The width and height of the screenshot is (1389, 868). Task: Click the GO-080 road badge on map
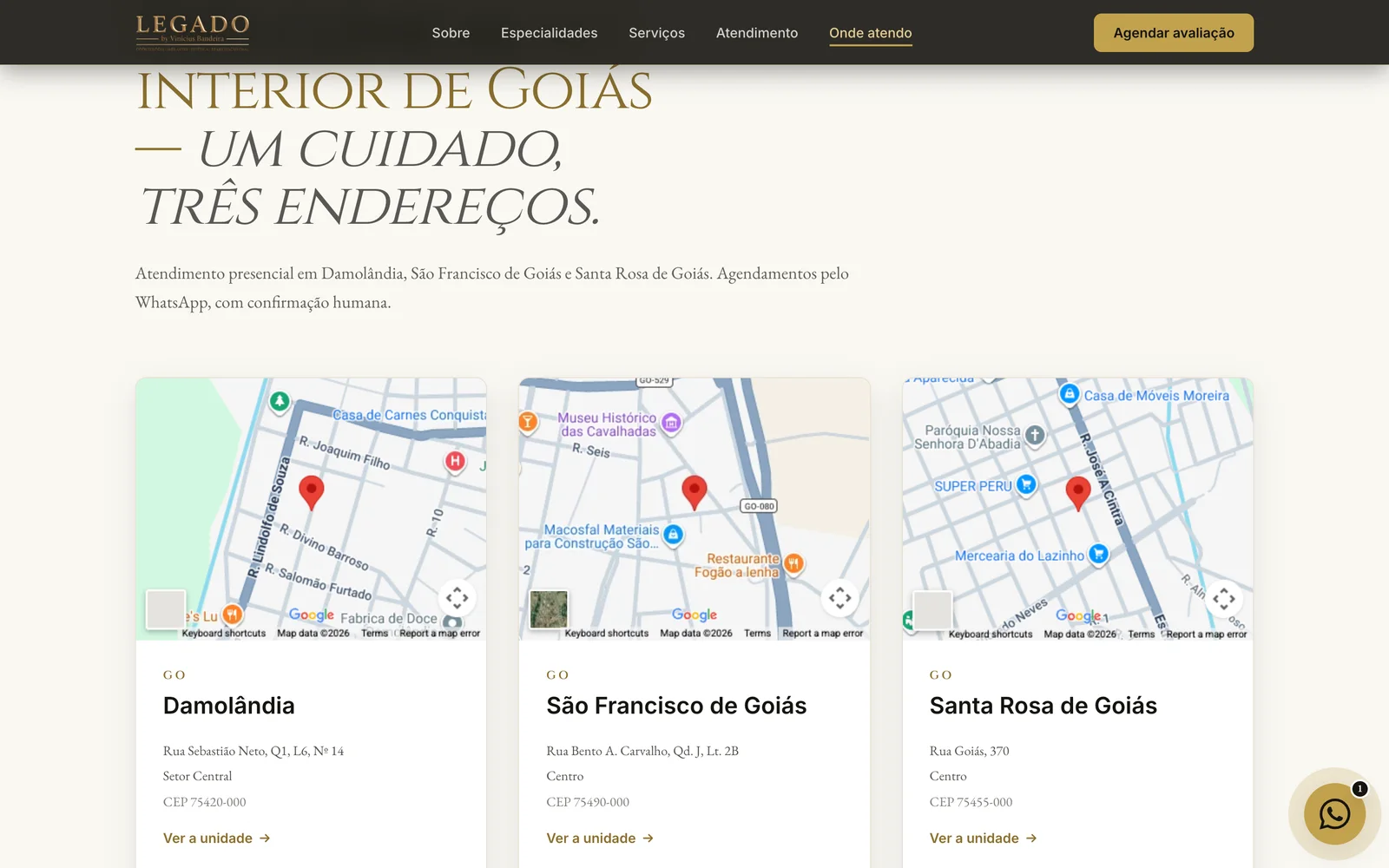[759, 506]
